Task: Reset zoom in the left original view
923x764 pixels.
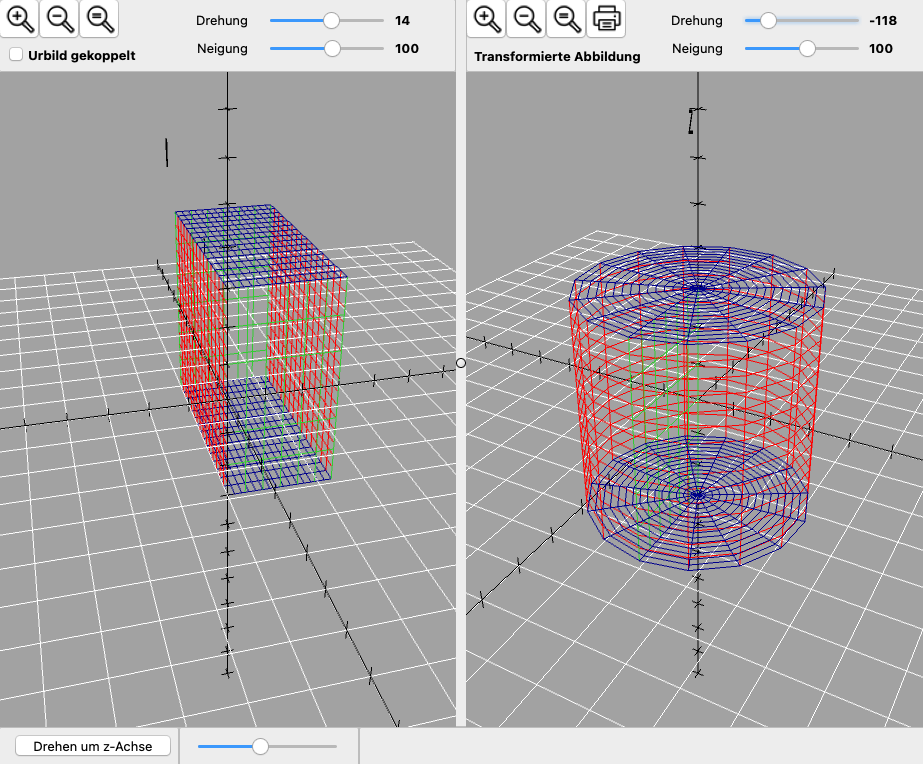Action: click(98, 18)
